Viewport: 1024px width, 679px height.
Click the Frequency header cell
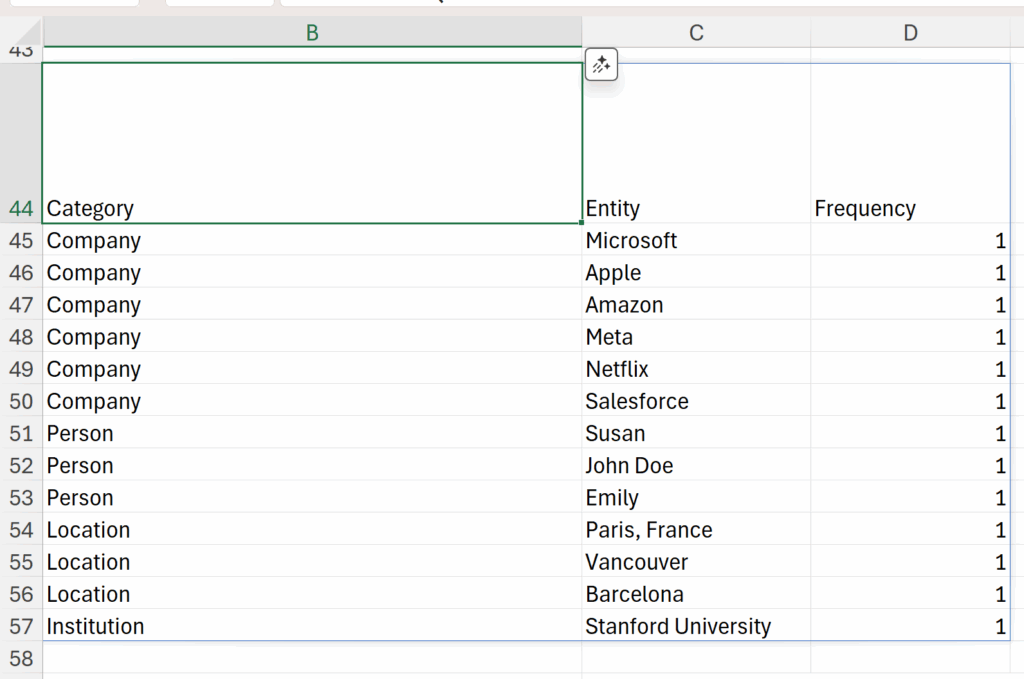[x=910, y=208]
